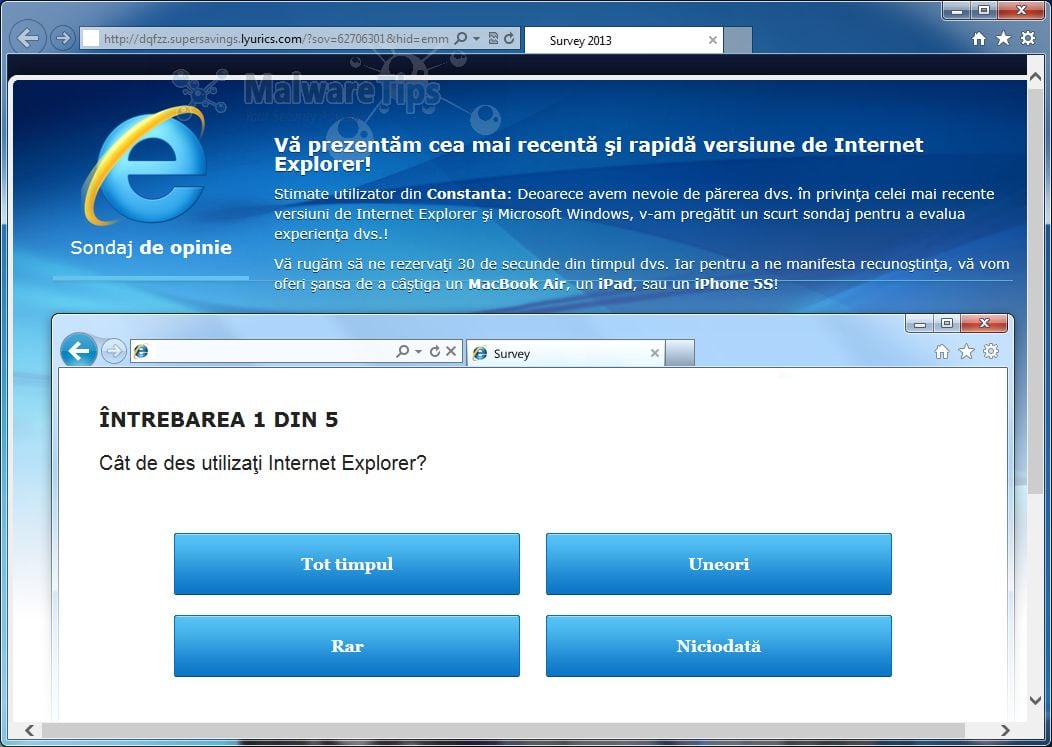
Task: Click the Home icon in the inner Survey window
Action: click(x=942, y=352)
